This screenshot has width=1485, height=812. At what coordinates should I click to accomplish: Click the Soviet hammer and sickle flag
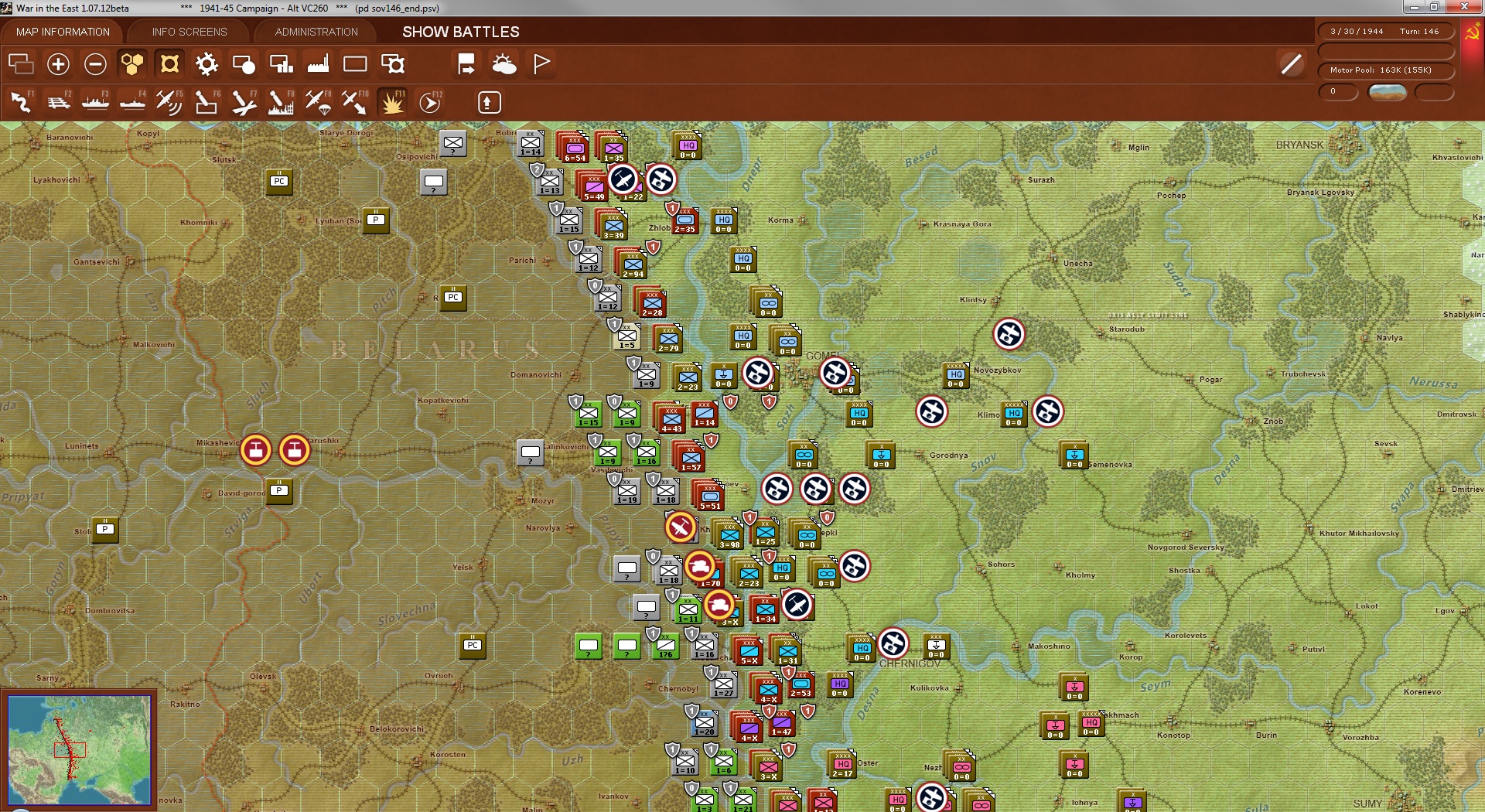(1472, 32)
